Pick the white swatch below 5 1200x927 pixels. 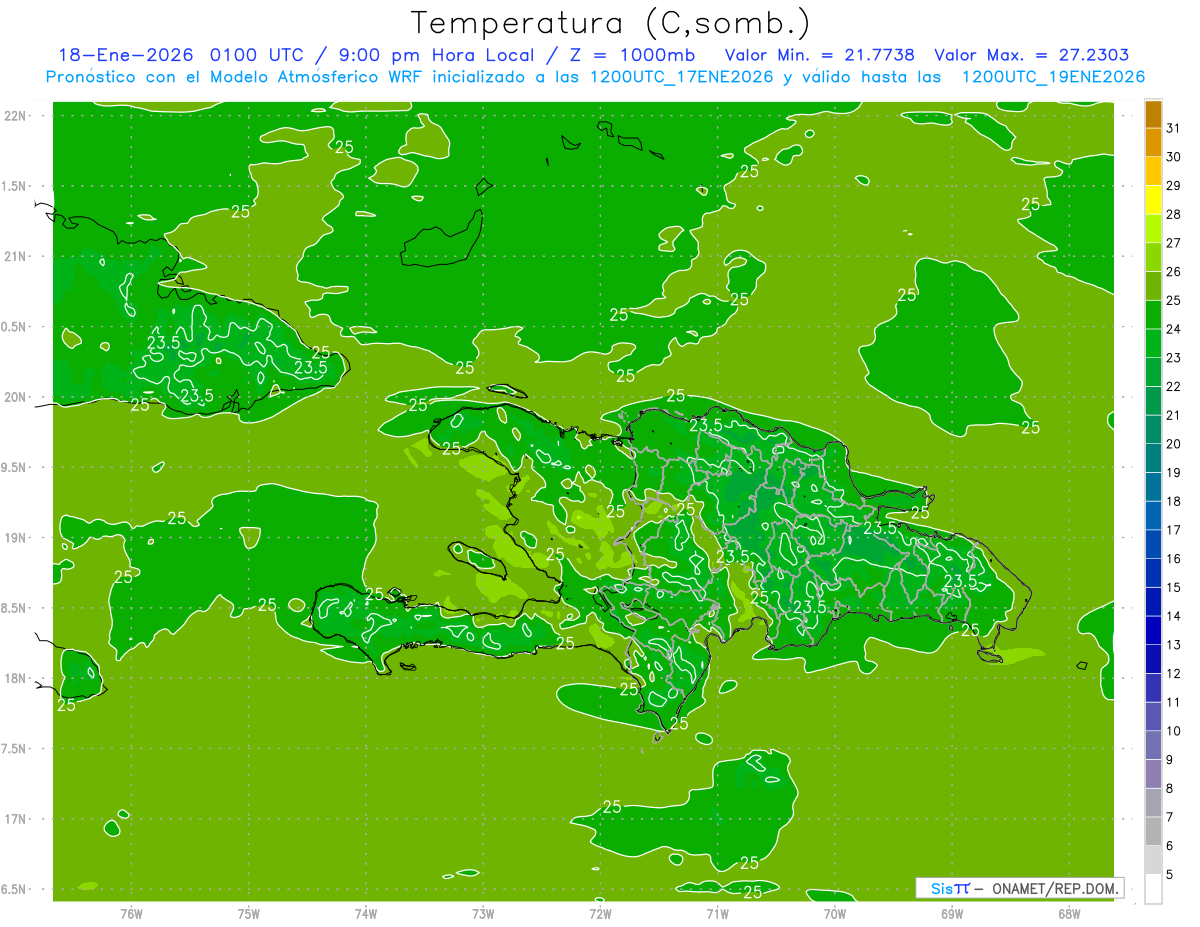click(1153, 889)
